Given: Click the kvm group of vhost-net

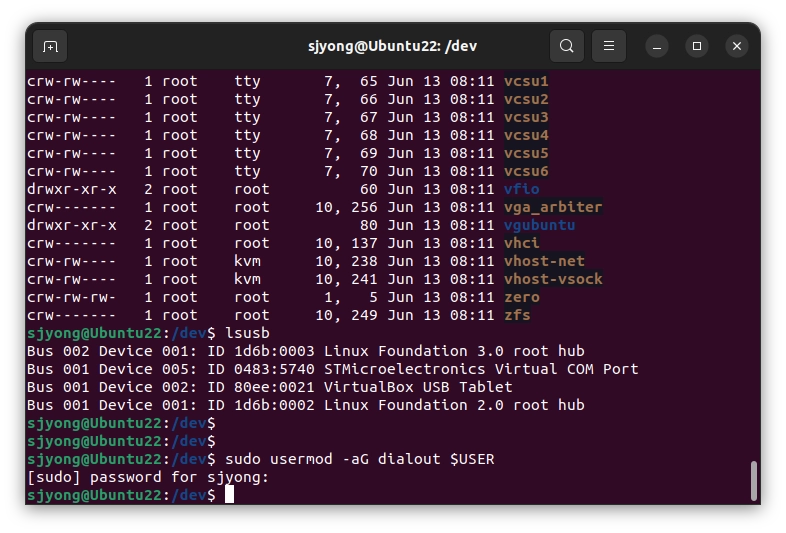Looking at the screenshot, I should (248, 261).
